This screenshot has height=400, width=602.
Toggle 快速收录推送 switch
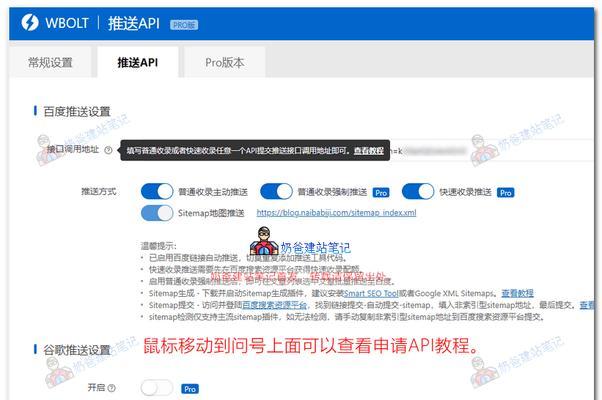[x=418, y=192]
